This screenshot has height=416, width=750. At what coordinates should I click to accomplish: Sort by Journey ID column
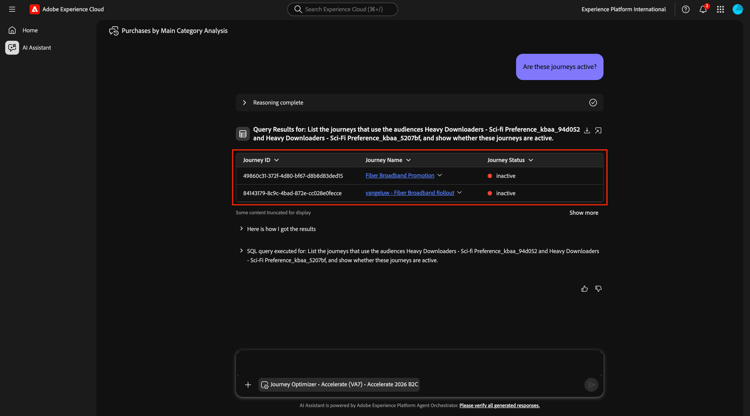pos(261,160)
